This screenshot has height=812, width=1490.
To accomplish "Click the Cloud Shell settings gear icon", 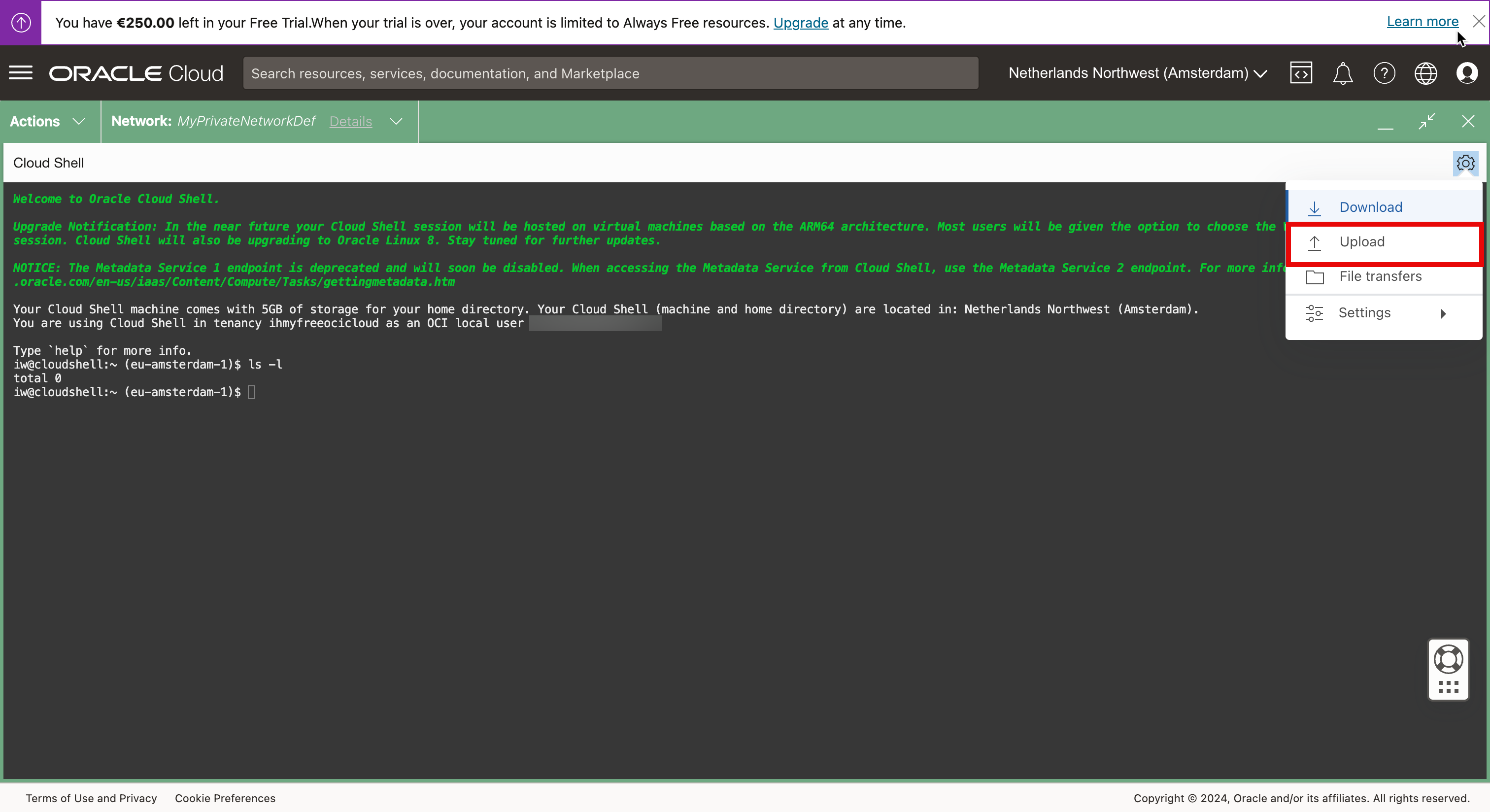I will [x=1465, y=163].
